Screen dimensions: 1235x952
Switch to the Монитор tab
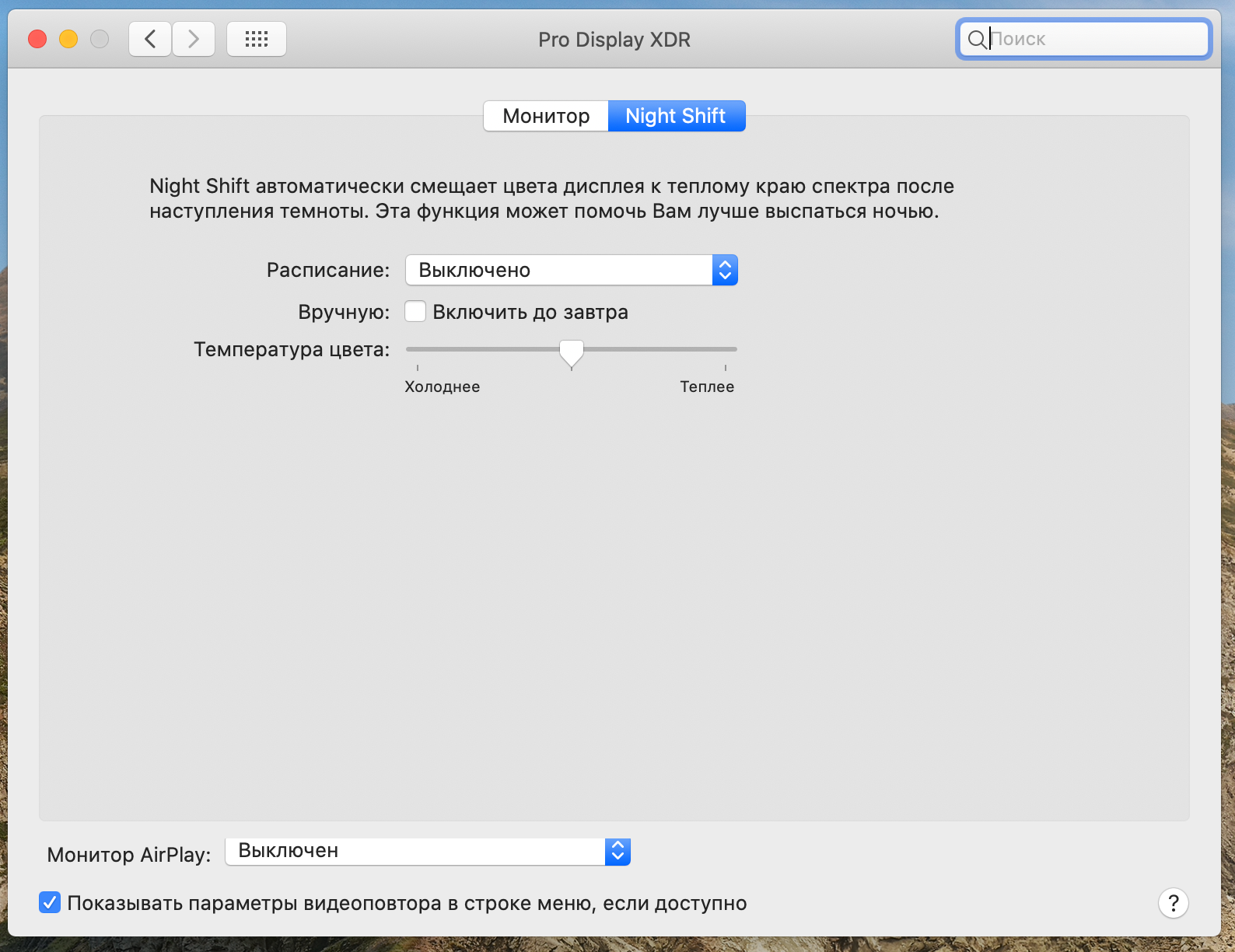(546, 116)
